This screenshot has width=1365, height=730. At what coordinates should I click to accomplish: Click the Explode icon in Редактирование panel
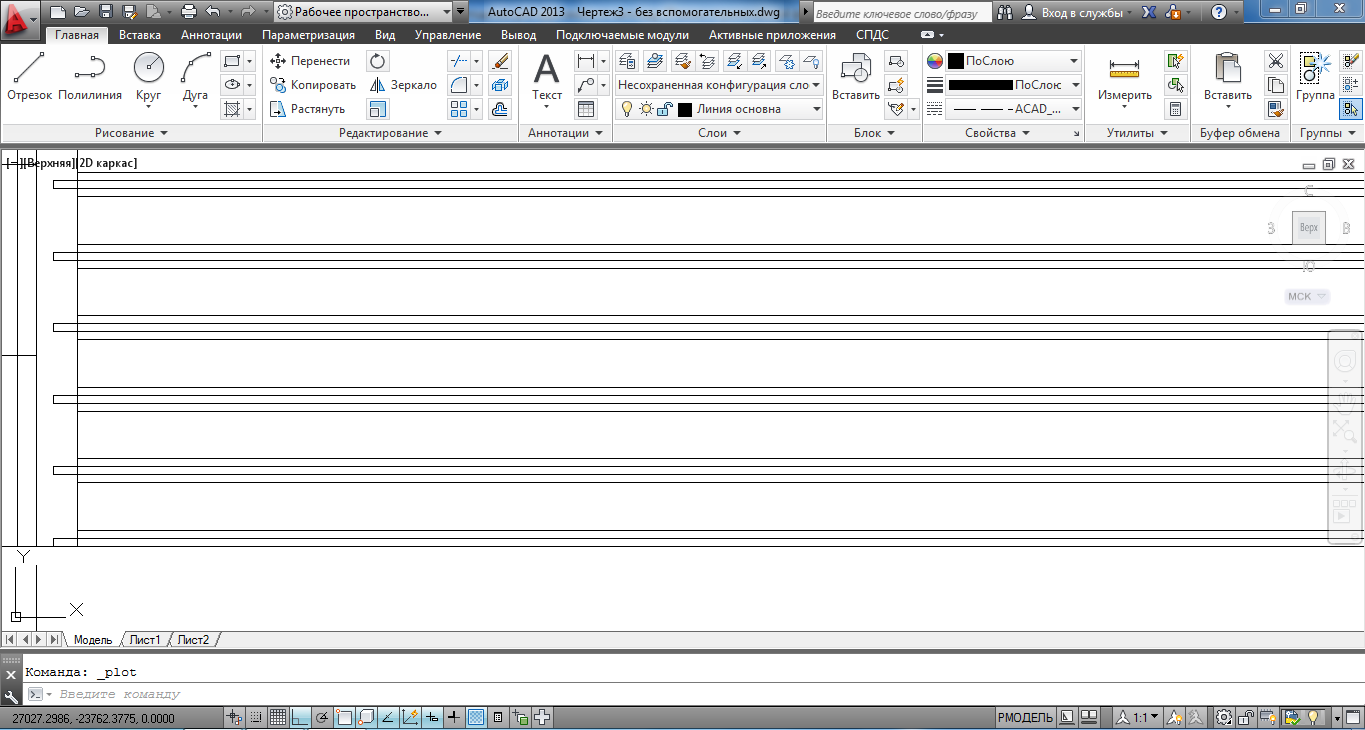tap(500, 85)
